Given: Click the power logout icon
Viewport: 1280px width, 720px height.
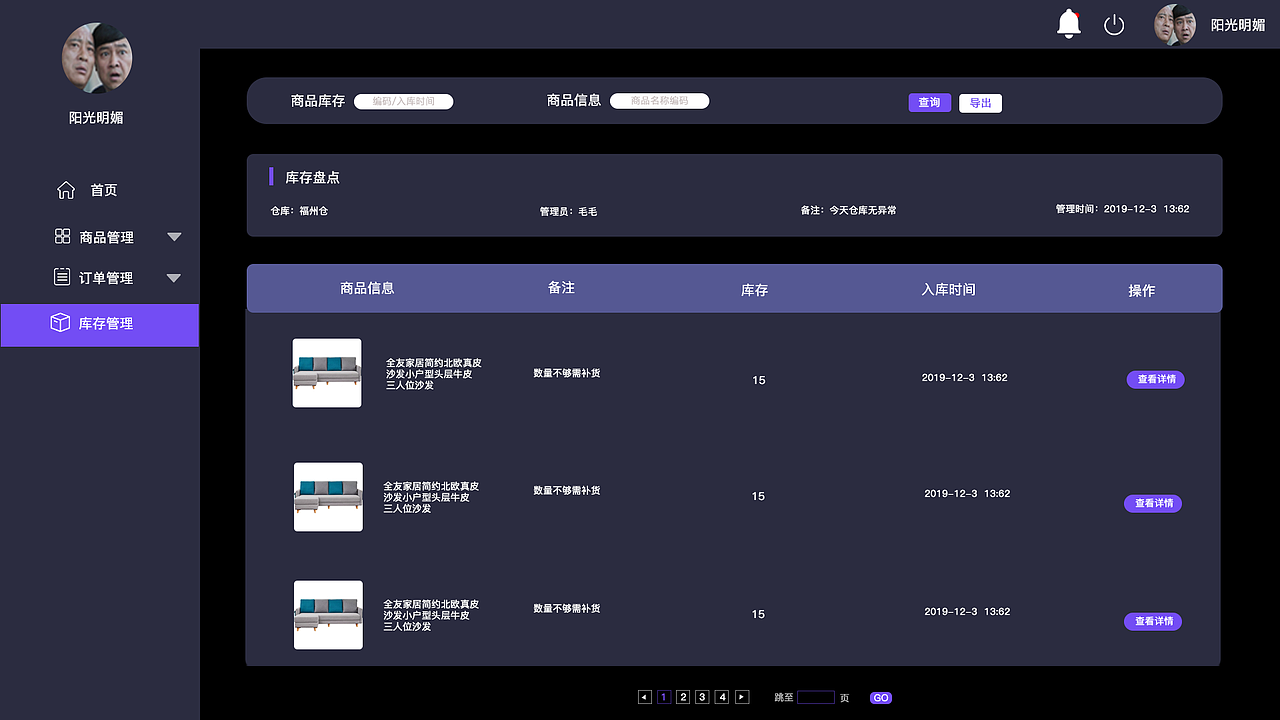Looking at the screenshot, I should click(1114, 24).
